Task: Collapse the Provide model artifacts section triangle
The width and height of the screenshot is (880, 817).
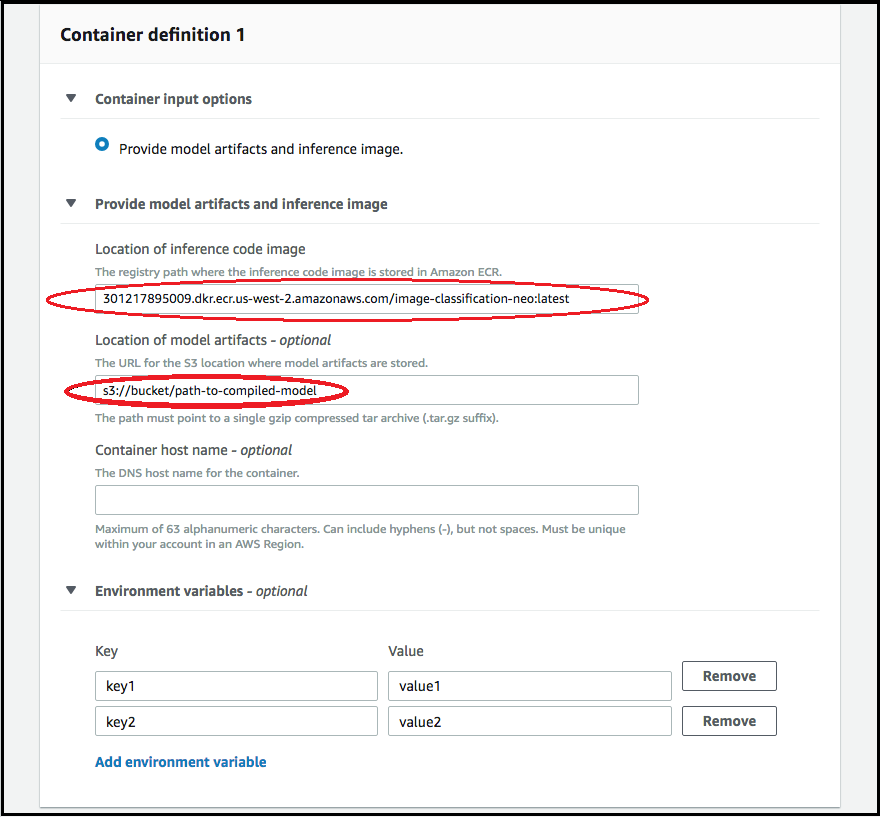Action: tap(71, 203)
